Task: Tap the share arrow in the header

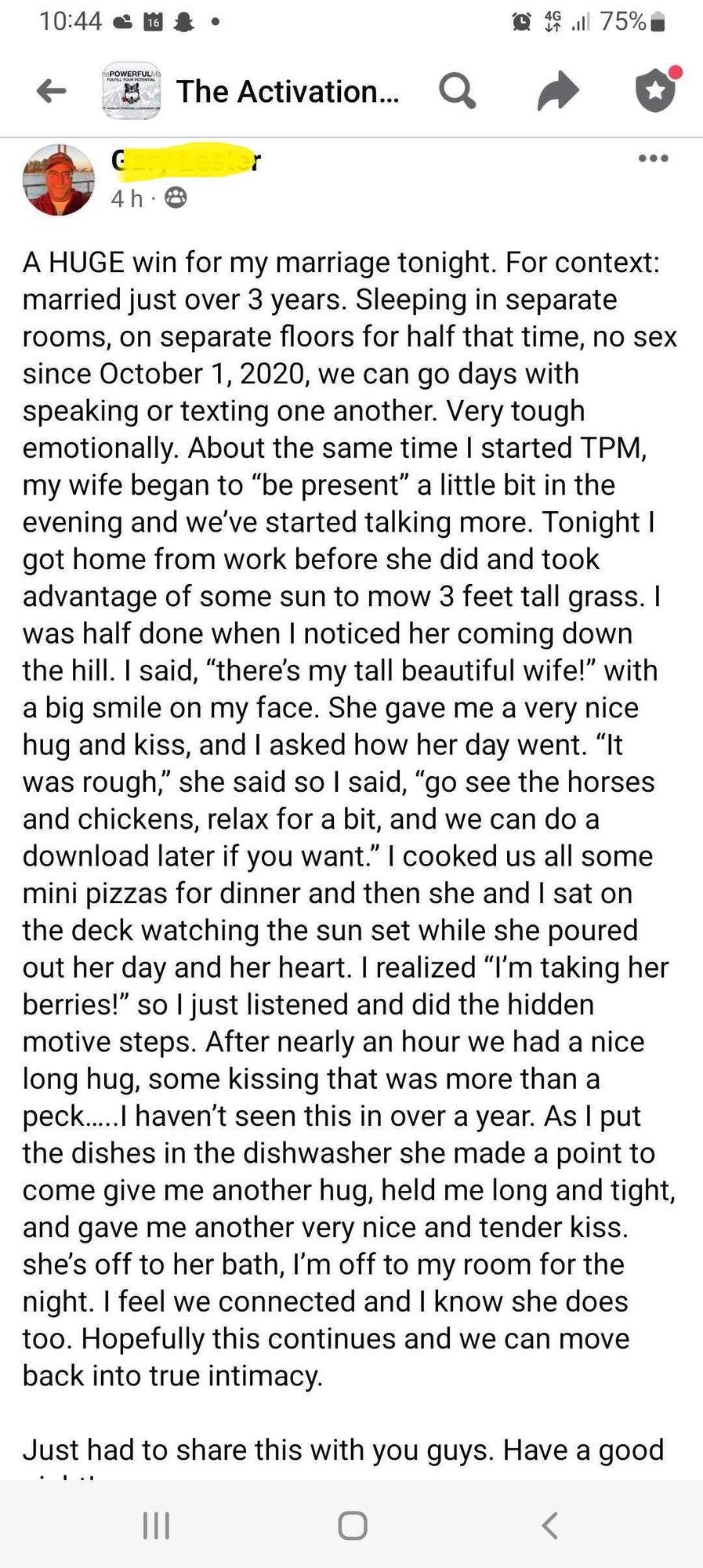Action: tap(558, 91)
